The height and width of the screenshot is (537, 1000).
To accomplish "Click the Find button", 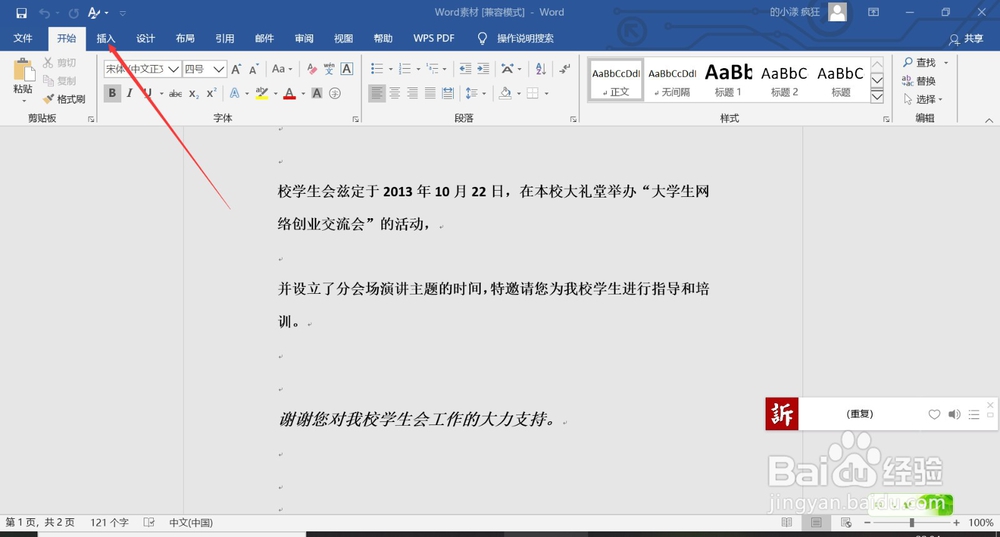I will click(x=920, y=63).
